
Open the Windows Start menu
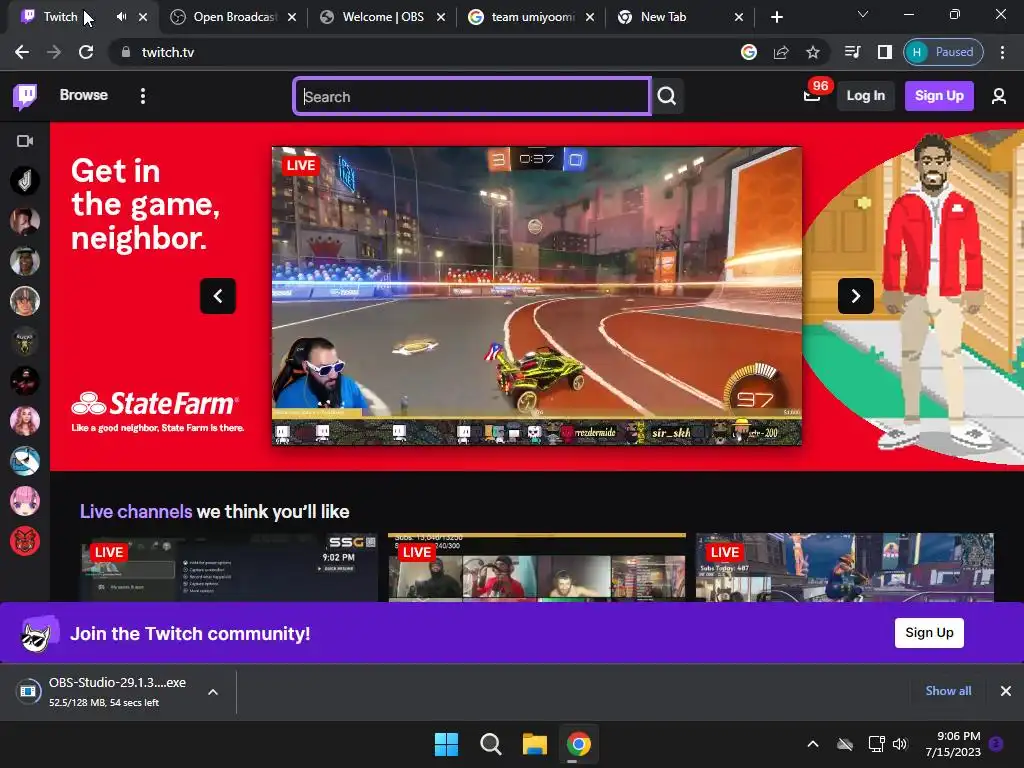447,744
